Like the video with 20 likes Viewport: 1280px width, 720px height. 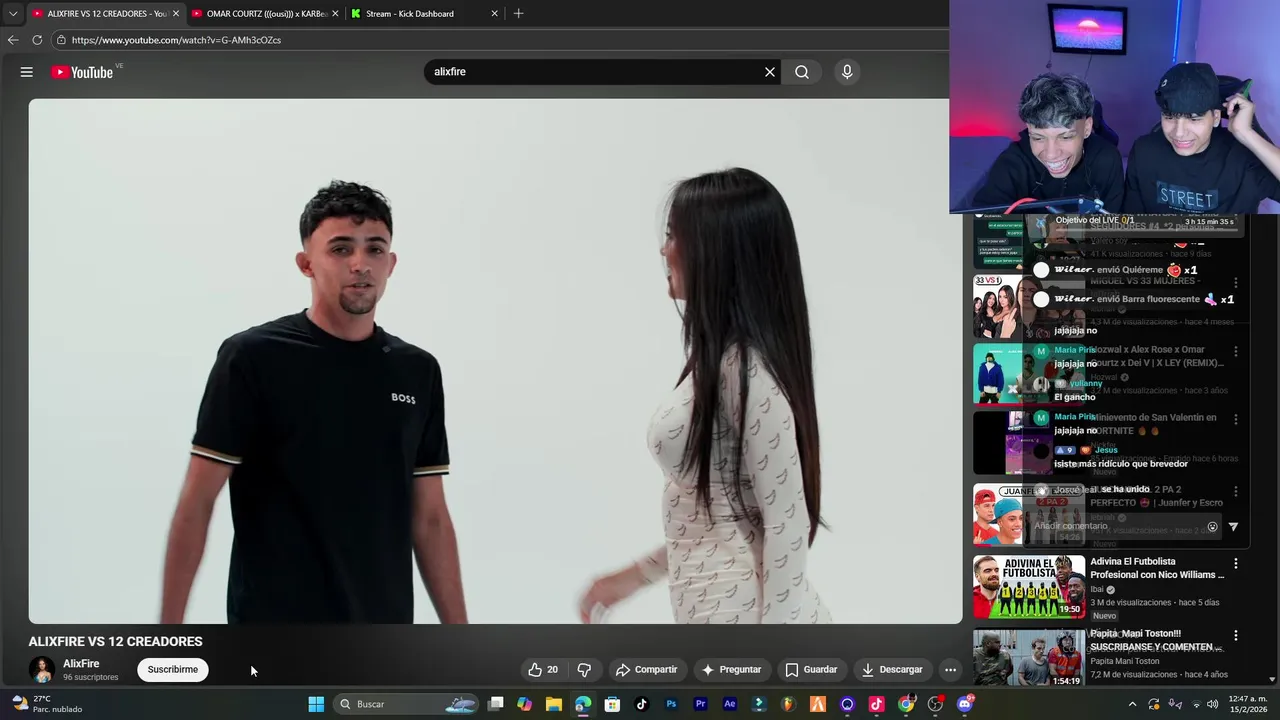coord(543,670)
